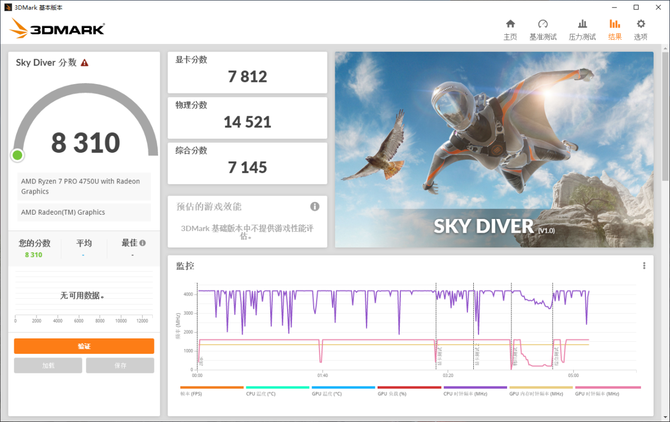Open Options (选项) gear tab
This screenshot has height=422, width=670.
[x=641, y=30]
